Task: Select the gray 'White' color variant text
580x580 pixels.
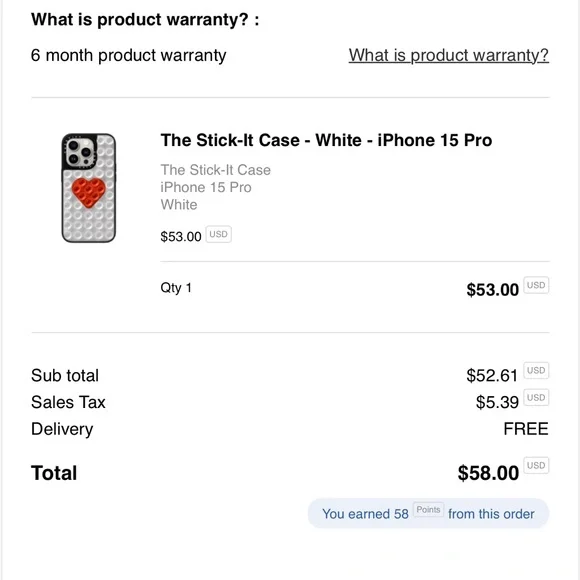Action: pos(179,205)
